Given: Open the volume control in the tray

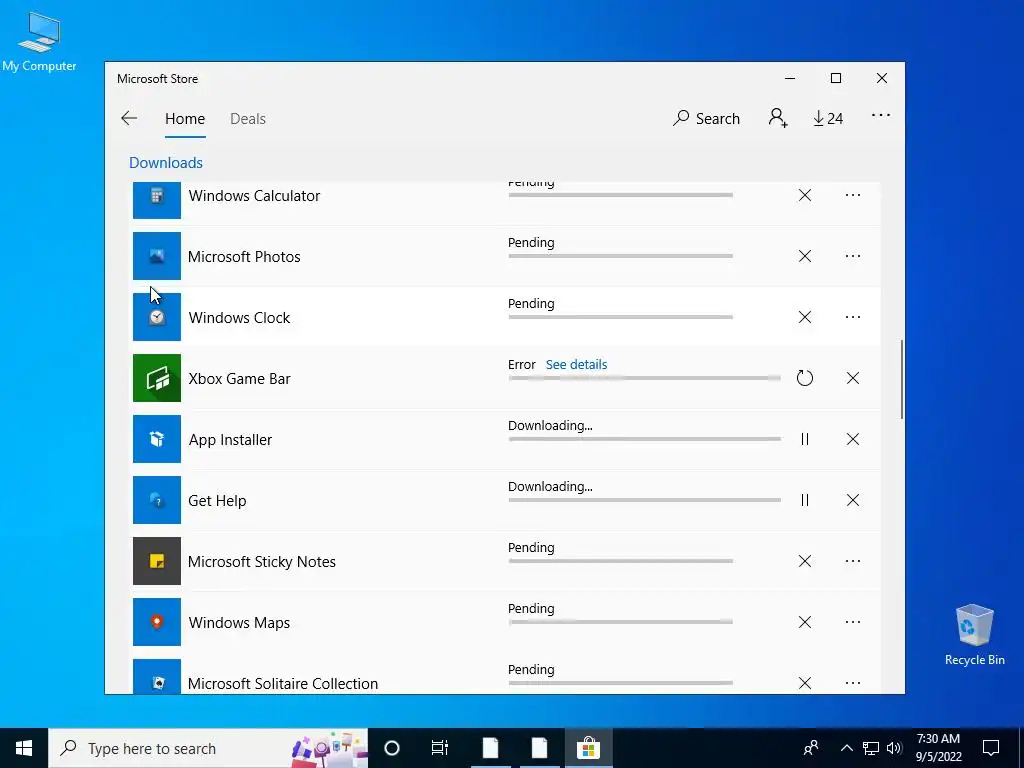Looking at the screenshot, I should coord(894,748).
